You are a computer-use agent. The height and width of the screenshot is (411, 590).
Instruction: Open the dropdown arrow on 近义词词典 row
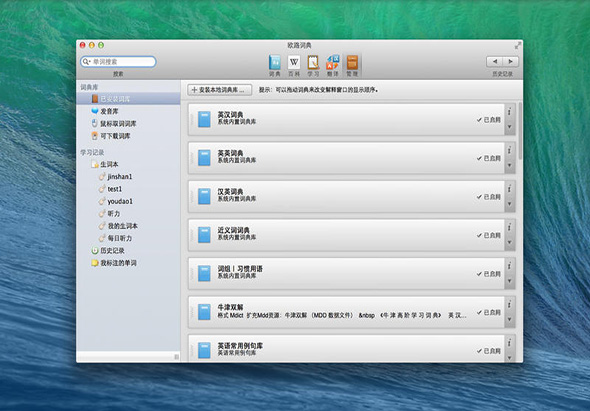click(x=510, y=242)
